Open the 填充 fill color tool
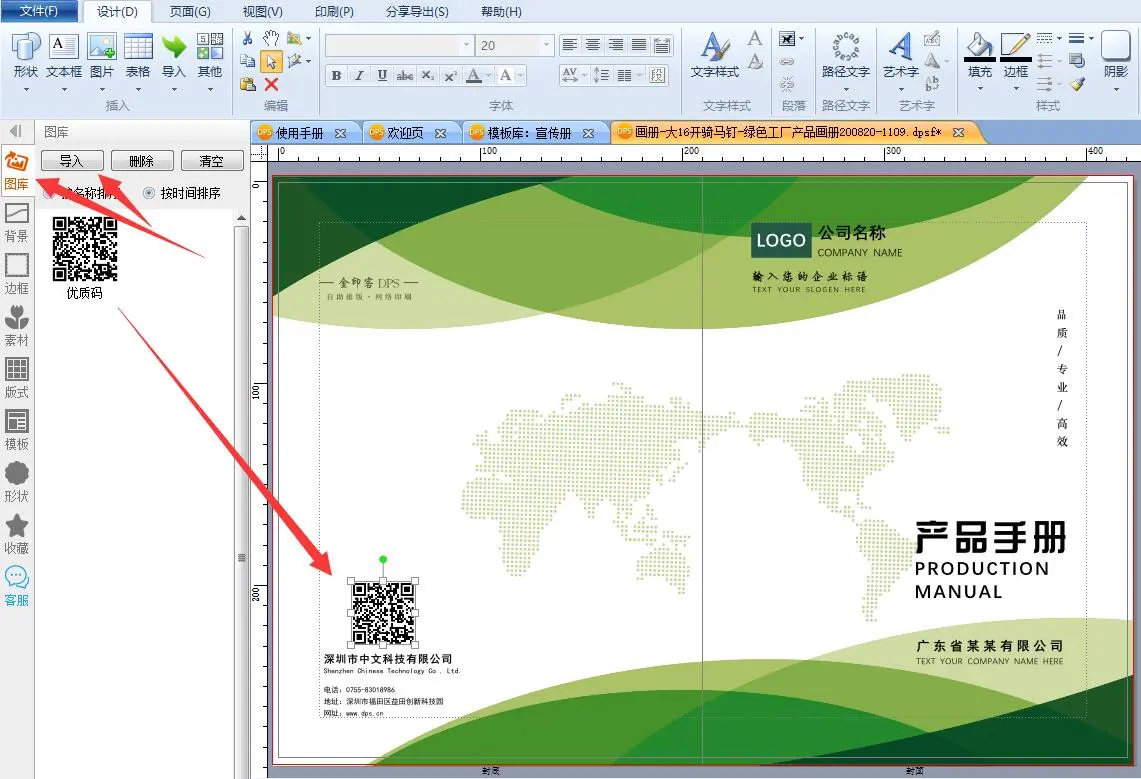 click(979, 56)
